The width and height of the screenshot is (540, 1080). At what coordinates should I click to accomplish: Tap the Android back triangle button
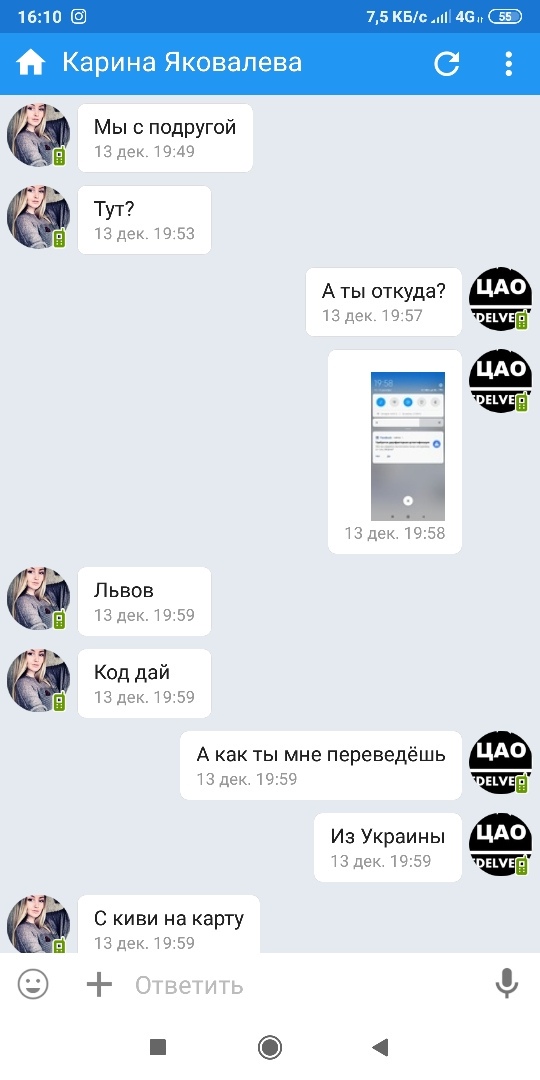tap(380, 1048)
